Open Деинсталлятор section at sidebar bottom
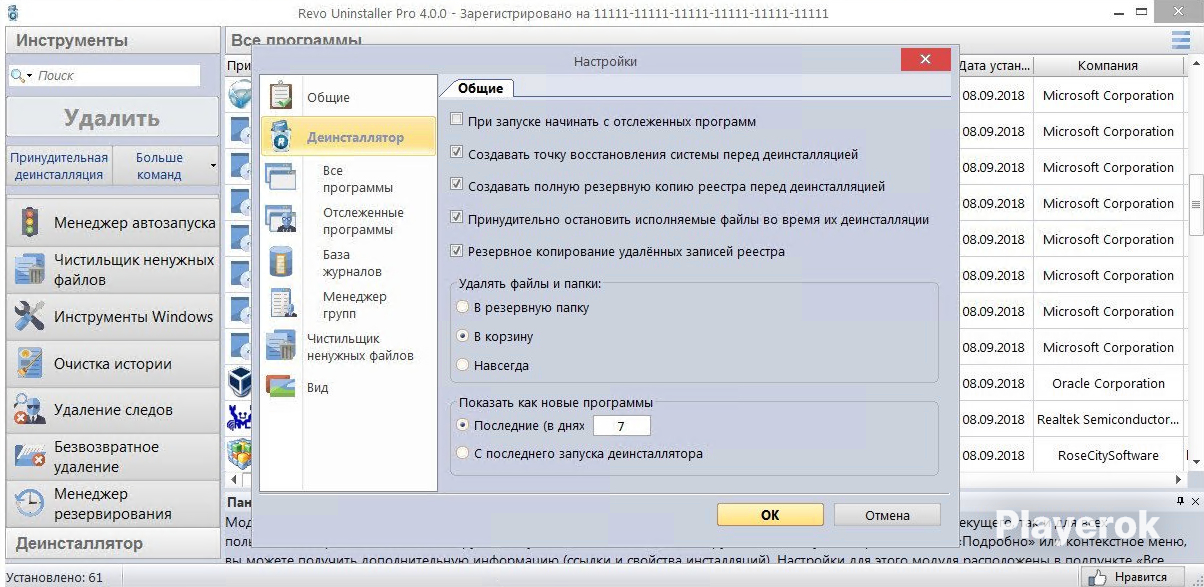Image resolution: width=1204 pixels, height=587 pixels. [x=112, y=543]
